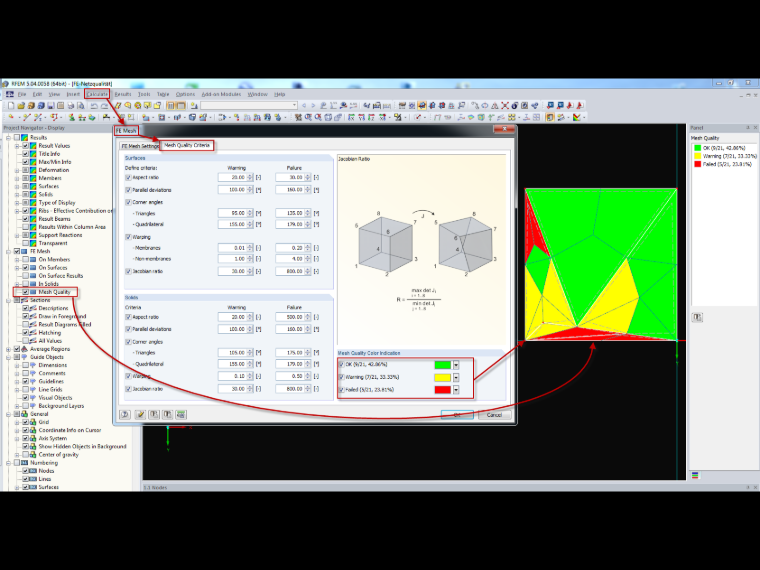Click the rainbow color scale toolbar icon
Image resolution: width=760 pixels, height=570 pixels.
(x=577, y=117)
